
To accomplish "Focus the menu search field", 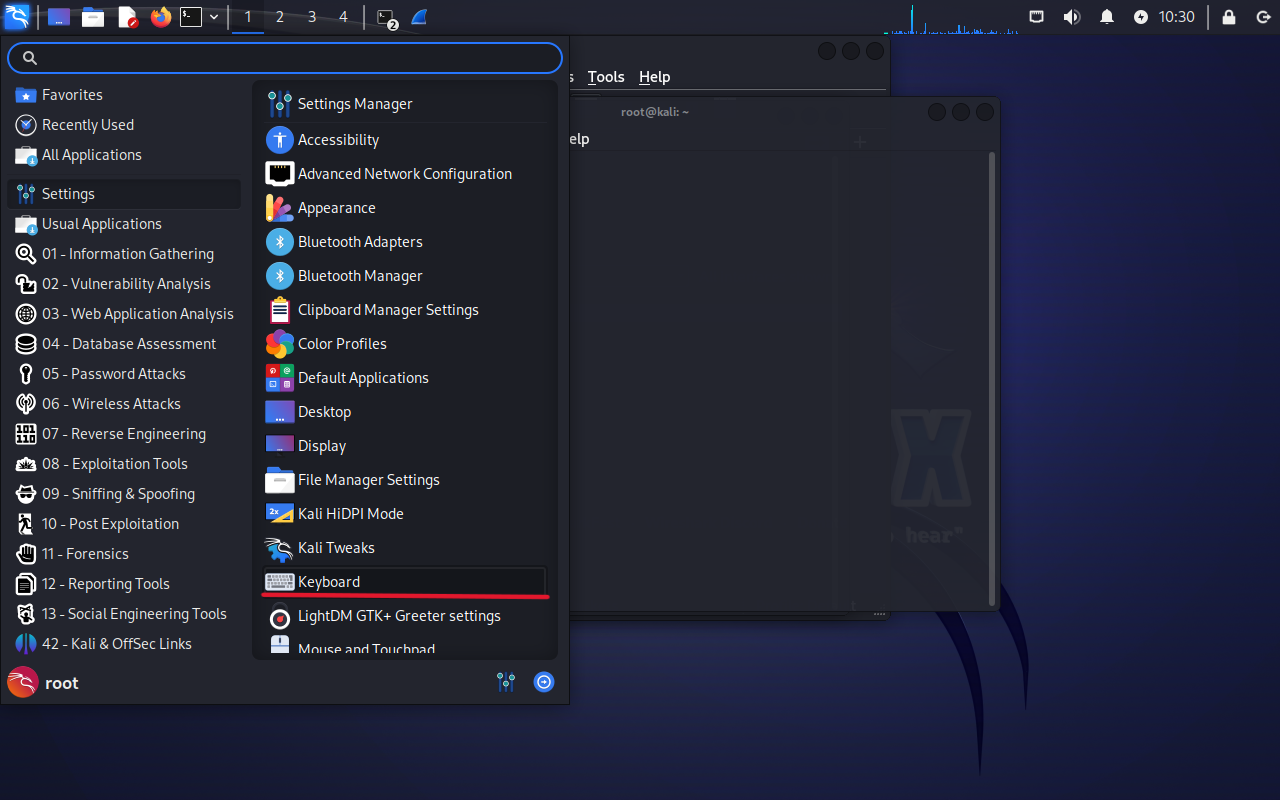I will [x=285, y=58].
